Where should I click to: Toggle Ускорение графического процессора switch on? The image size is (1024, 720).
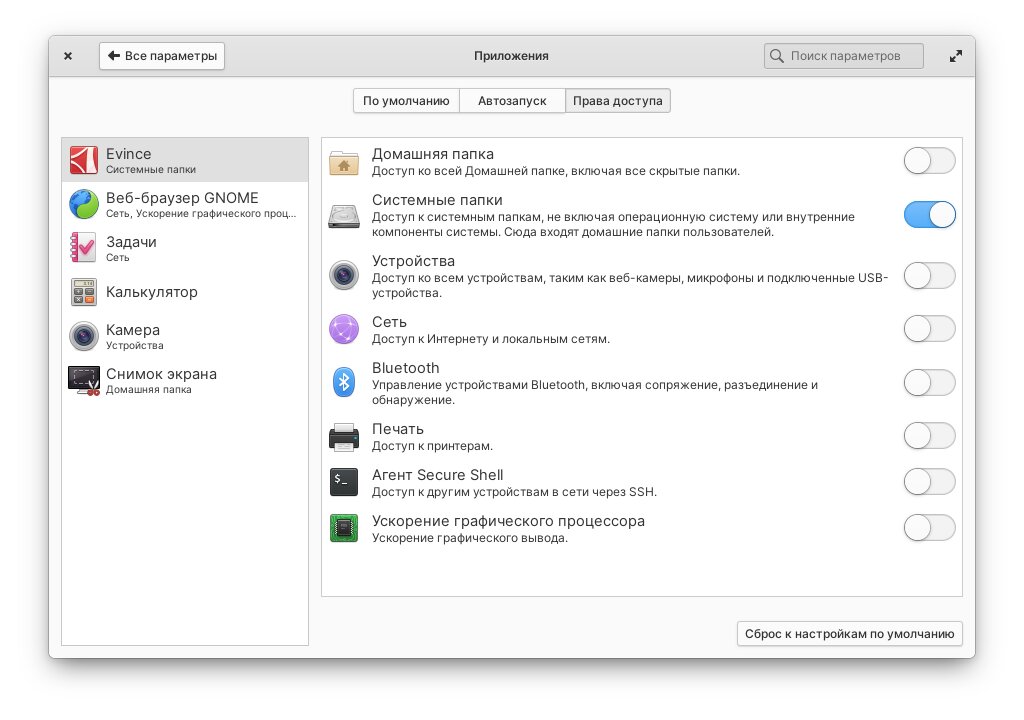(929, 528)
